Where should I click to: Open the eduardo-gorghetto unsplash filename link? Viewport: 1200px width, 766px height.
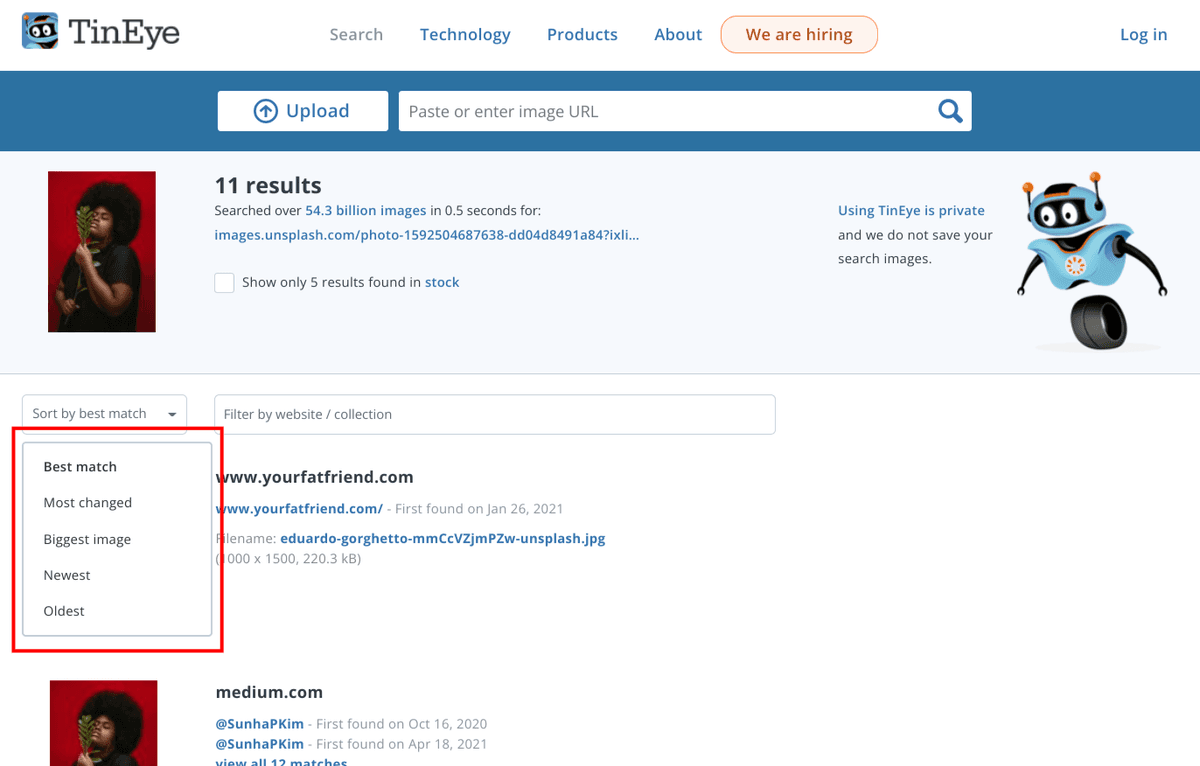tap(443, 538)
